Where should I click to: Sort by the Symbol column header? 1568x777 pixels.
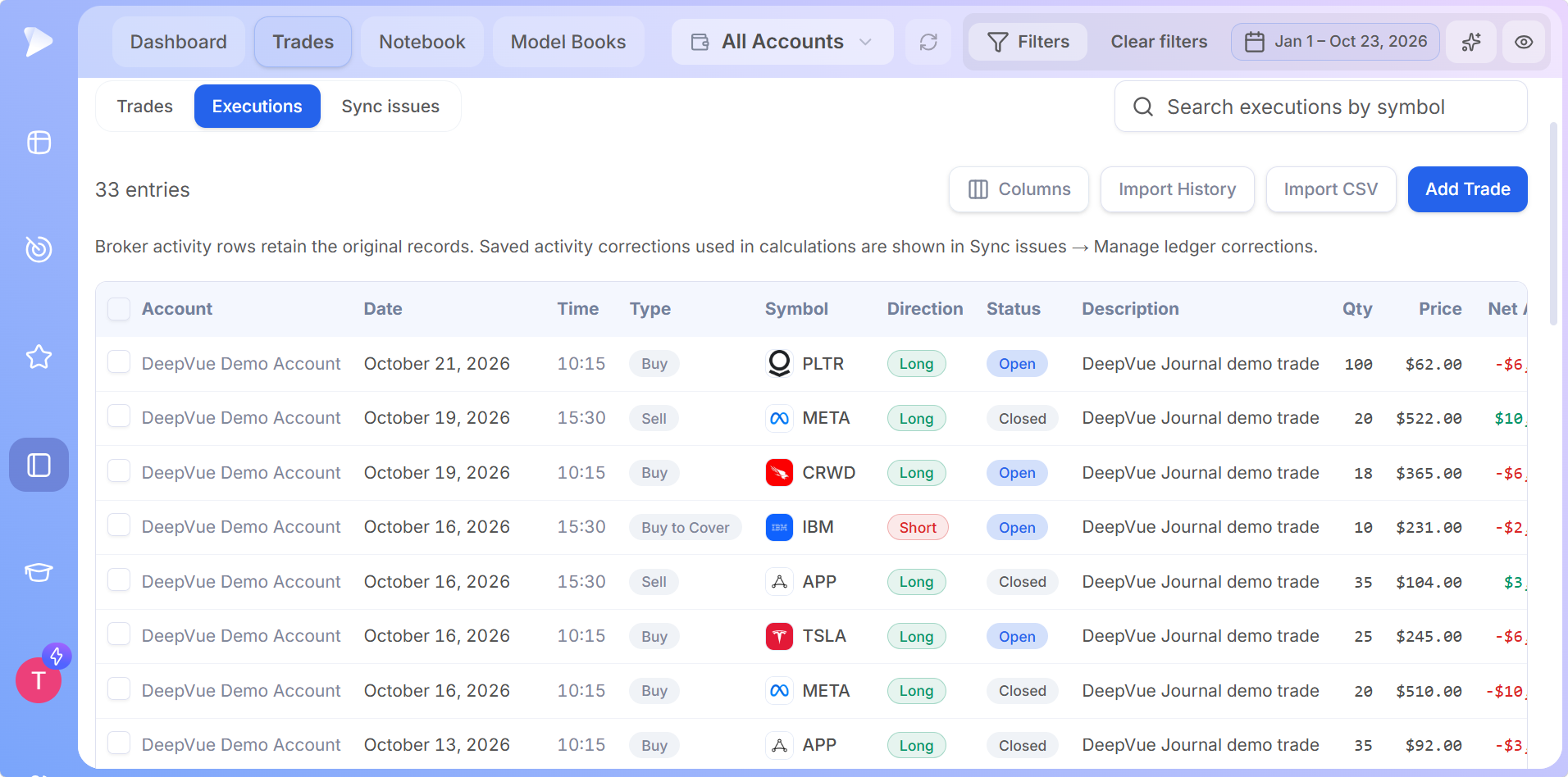tap(796, 309)
